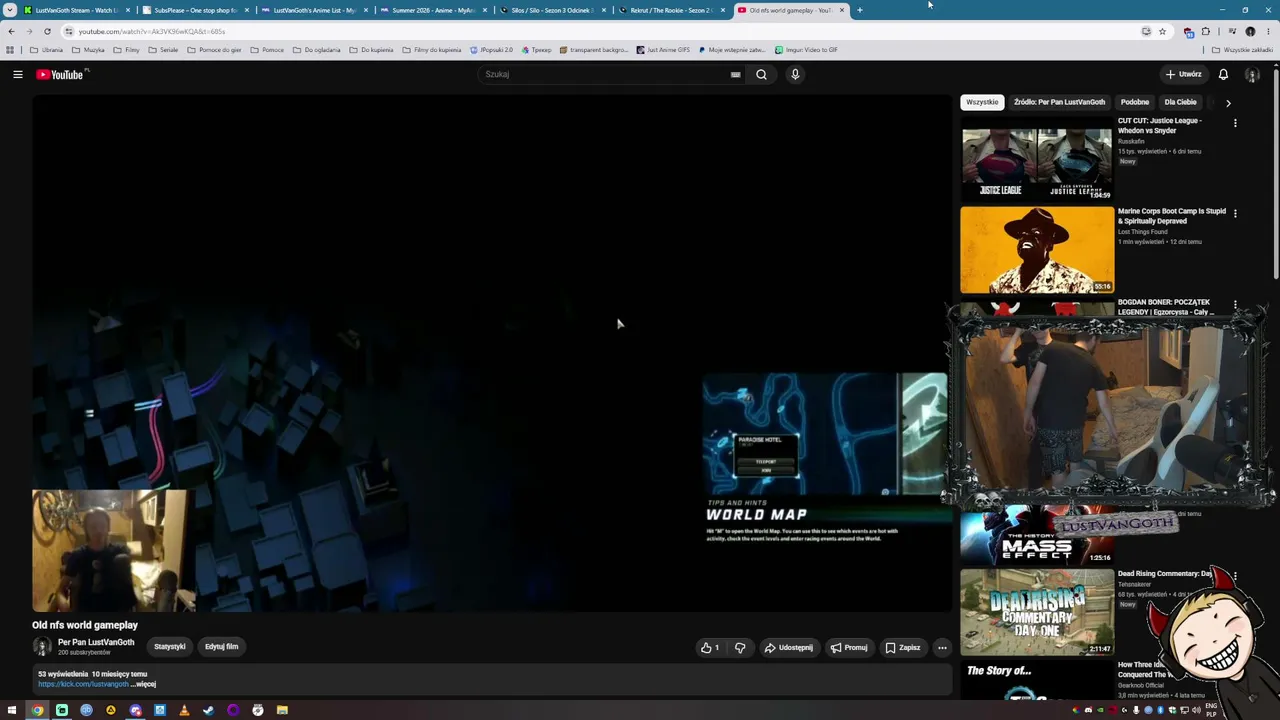Close the Old nfs world gameplay tab
The width and height of the screenshot is (1280, 720).
tap(842, 10)
